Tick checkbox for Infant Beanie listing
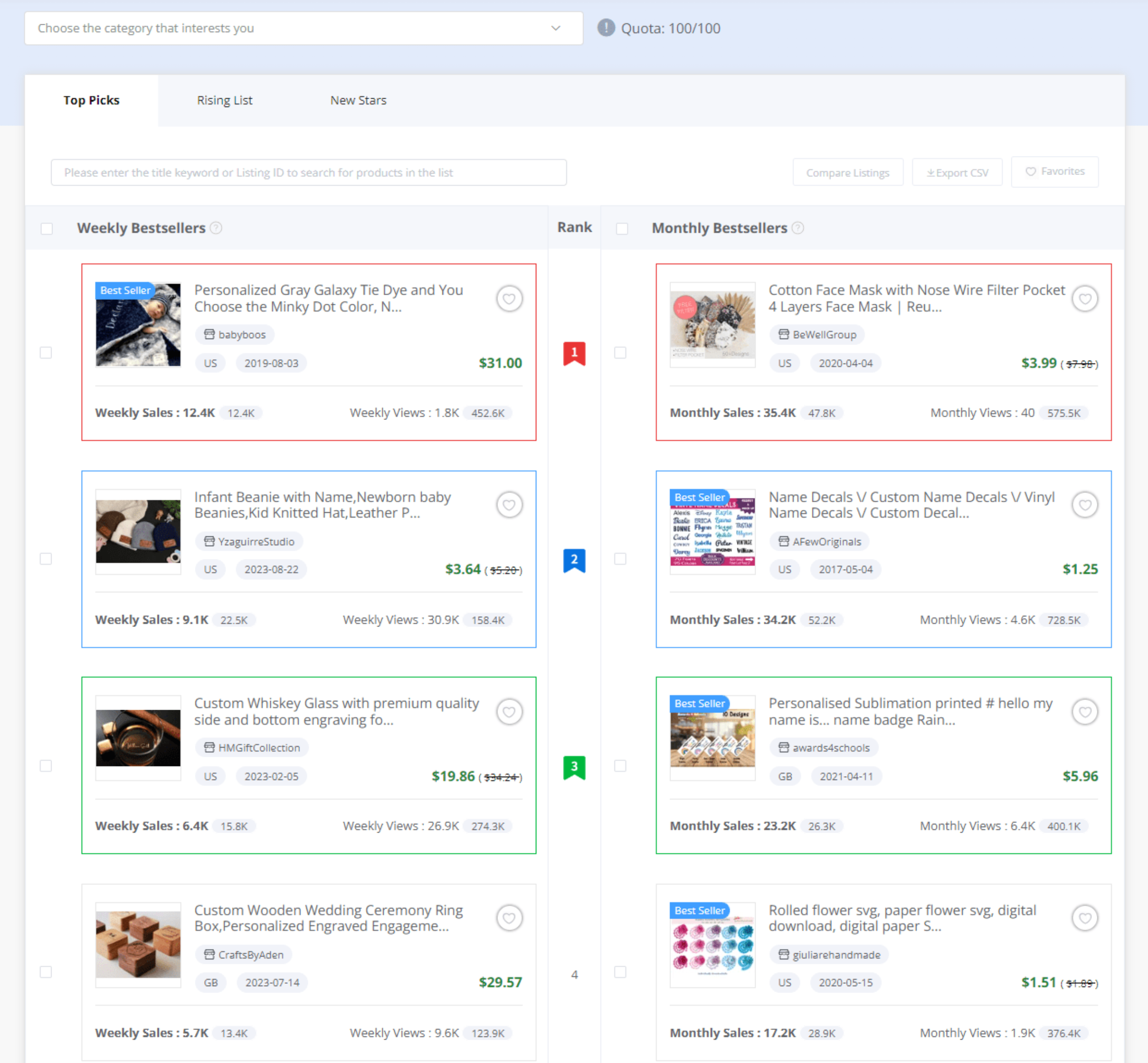The image size is (1148, 1063). [46, 558]
